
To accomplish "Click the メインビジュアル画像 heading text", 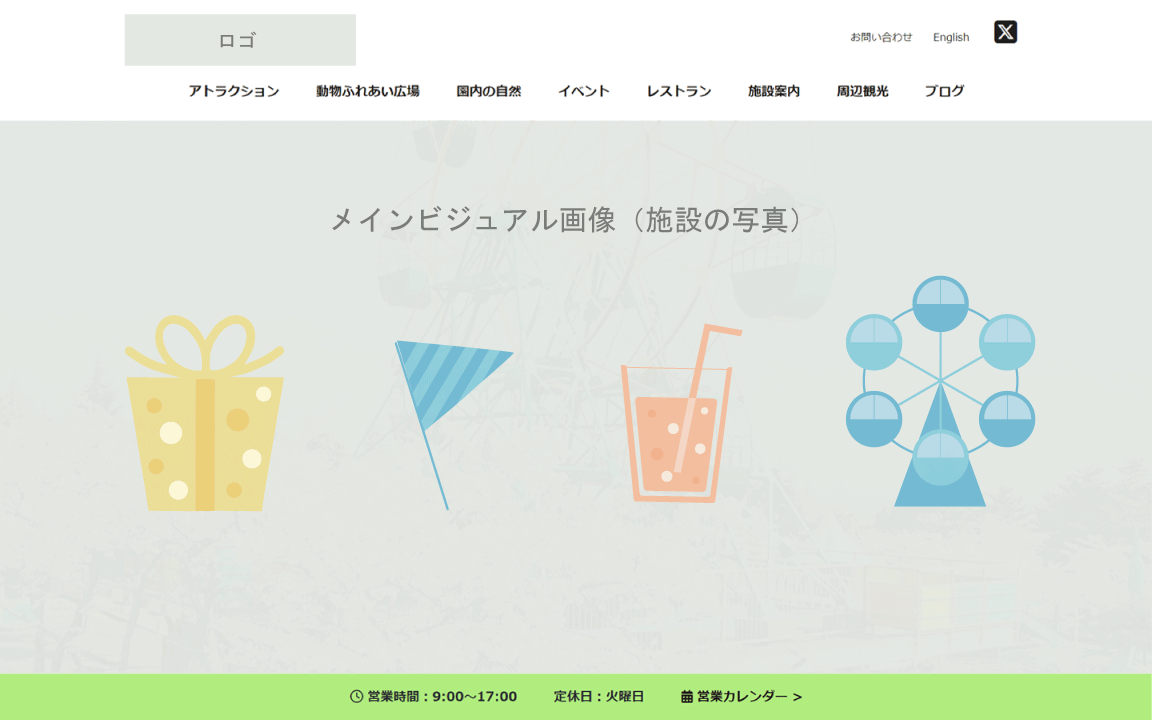I will (x=567, y=220).
